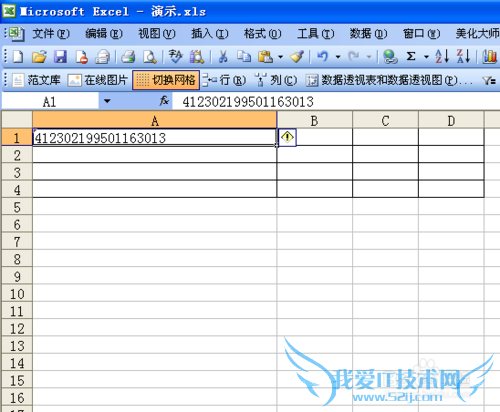
Task: Click the 行(R) row button
Action: (224, 80)
